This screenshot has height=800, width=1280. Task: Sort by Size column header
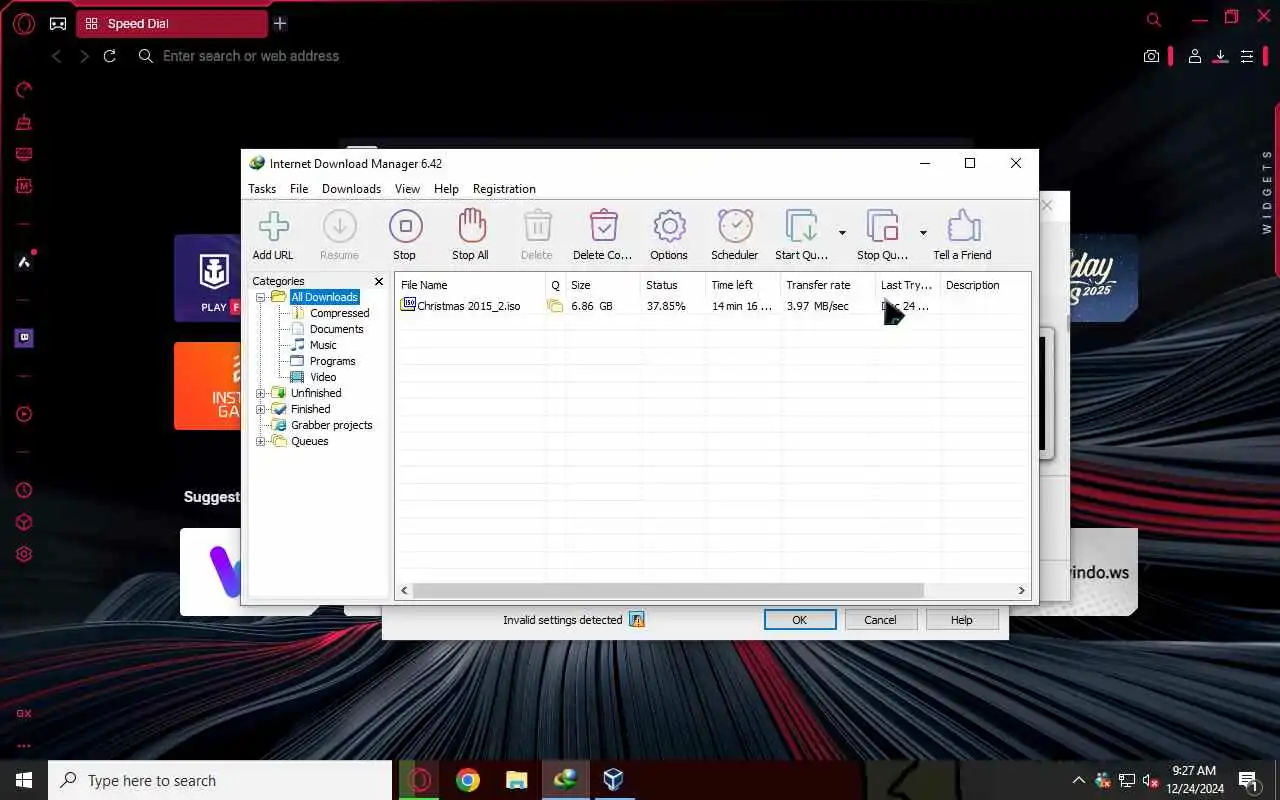pyautogui.click(x=603, y=285)
